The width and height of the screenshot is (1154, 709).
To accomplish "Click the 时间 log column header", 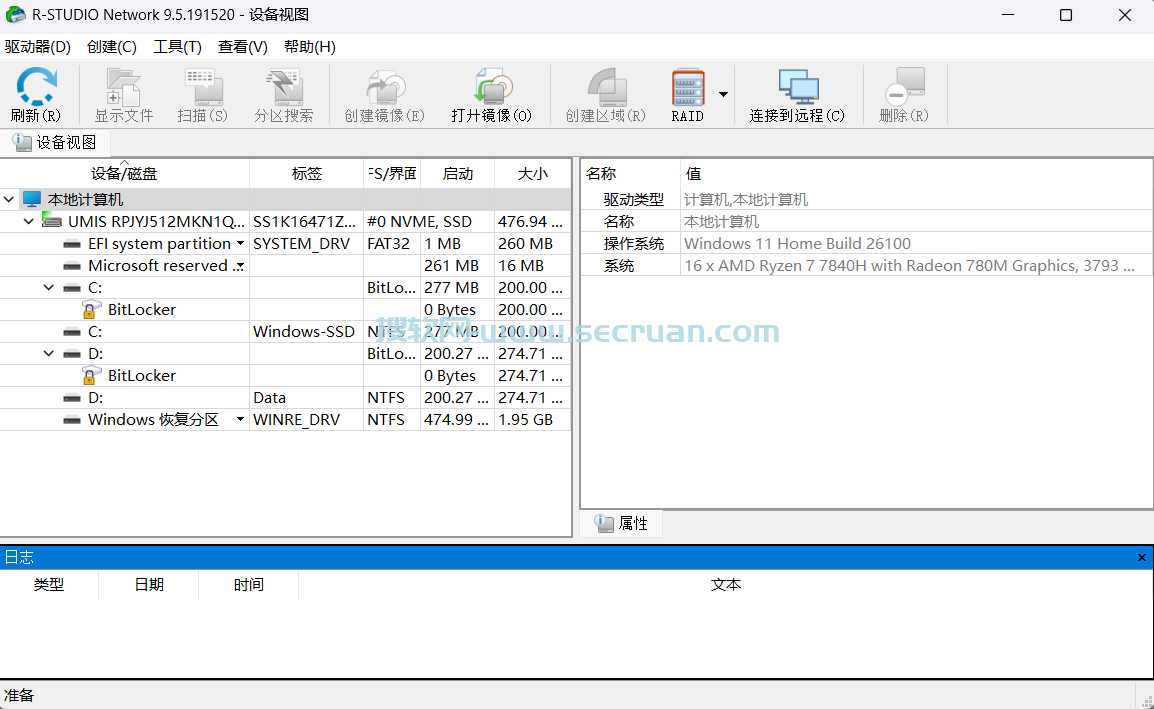I will pos(249,585).
